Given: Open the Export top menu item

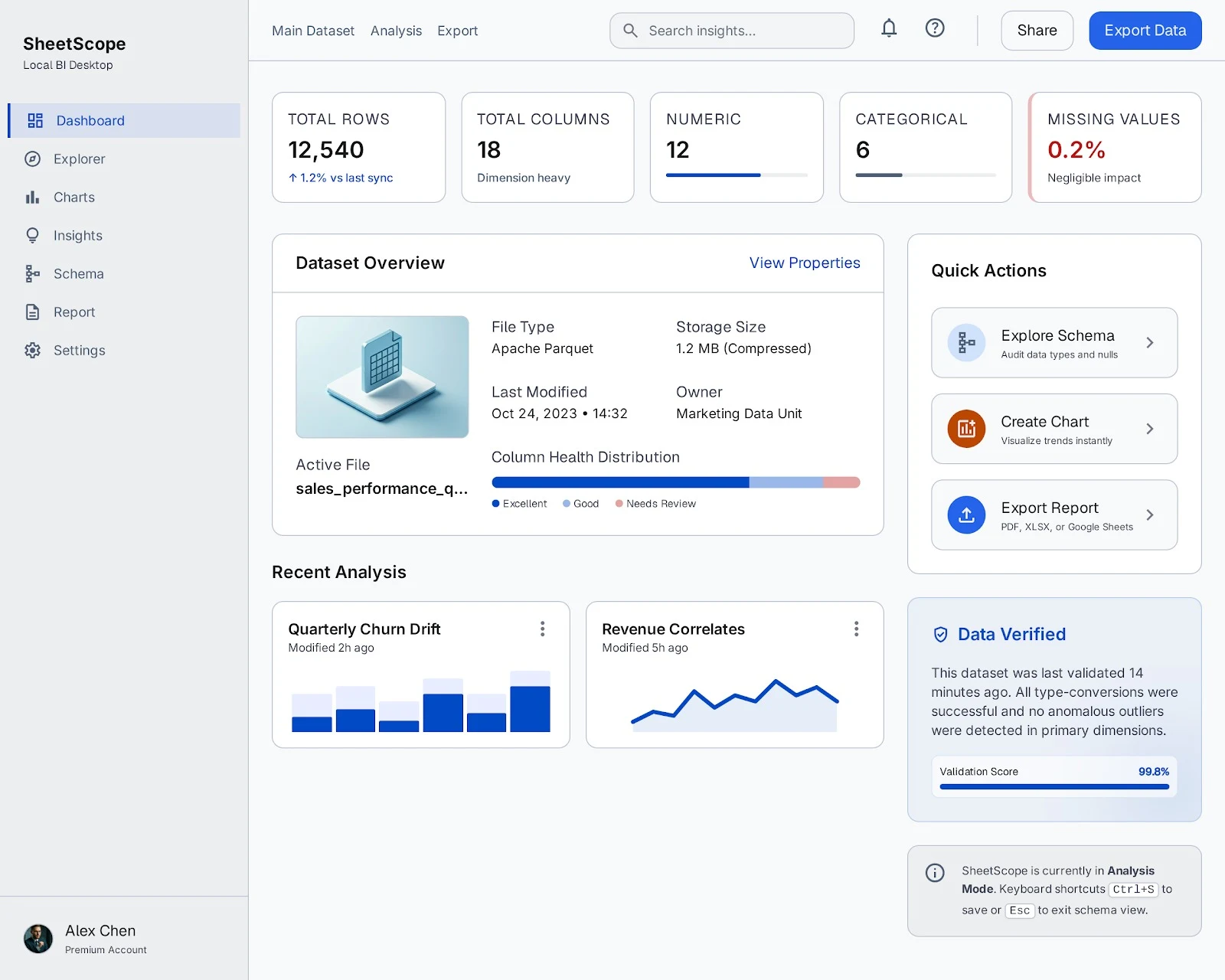Looking at the screenshot, I should [x=457, y=31].
